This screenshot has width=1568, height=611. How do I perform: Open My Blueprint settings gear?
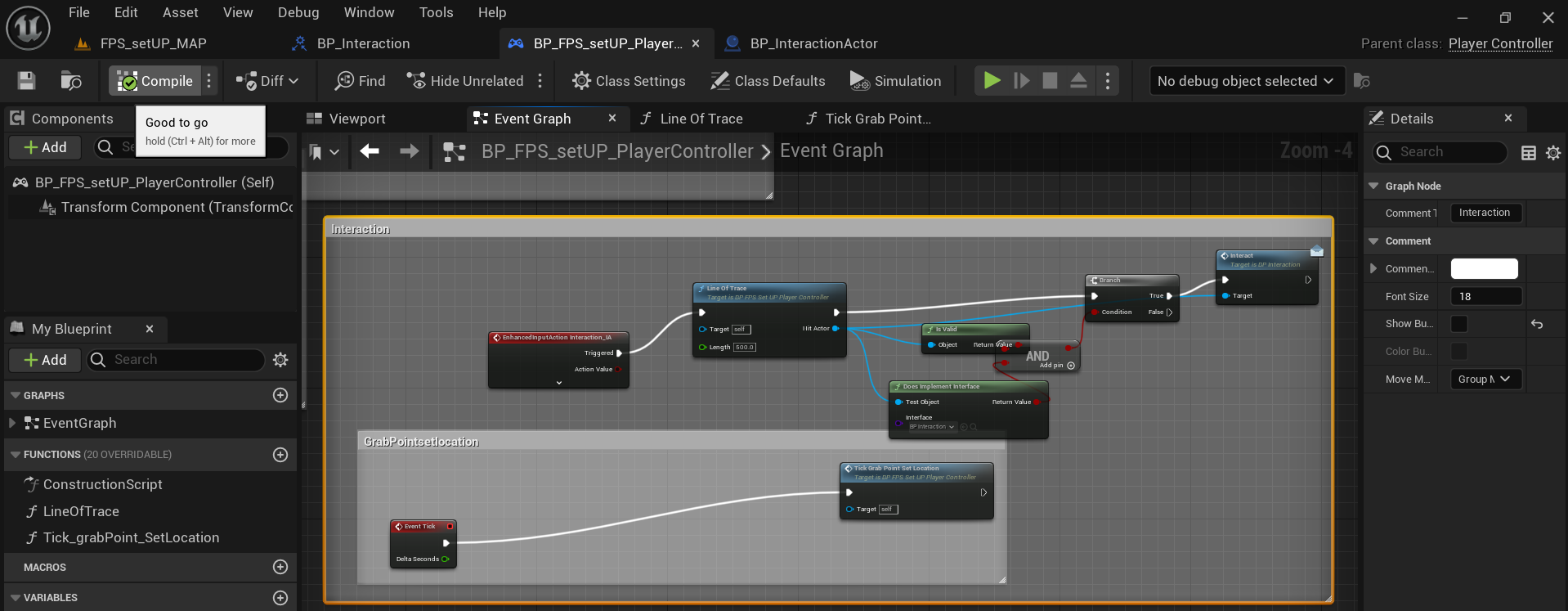[x=280, y=360]
